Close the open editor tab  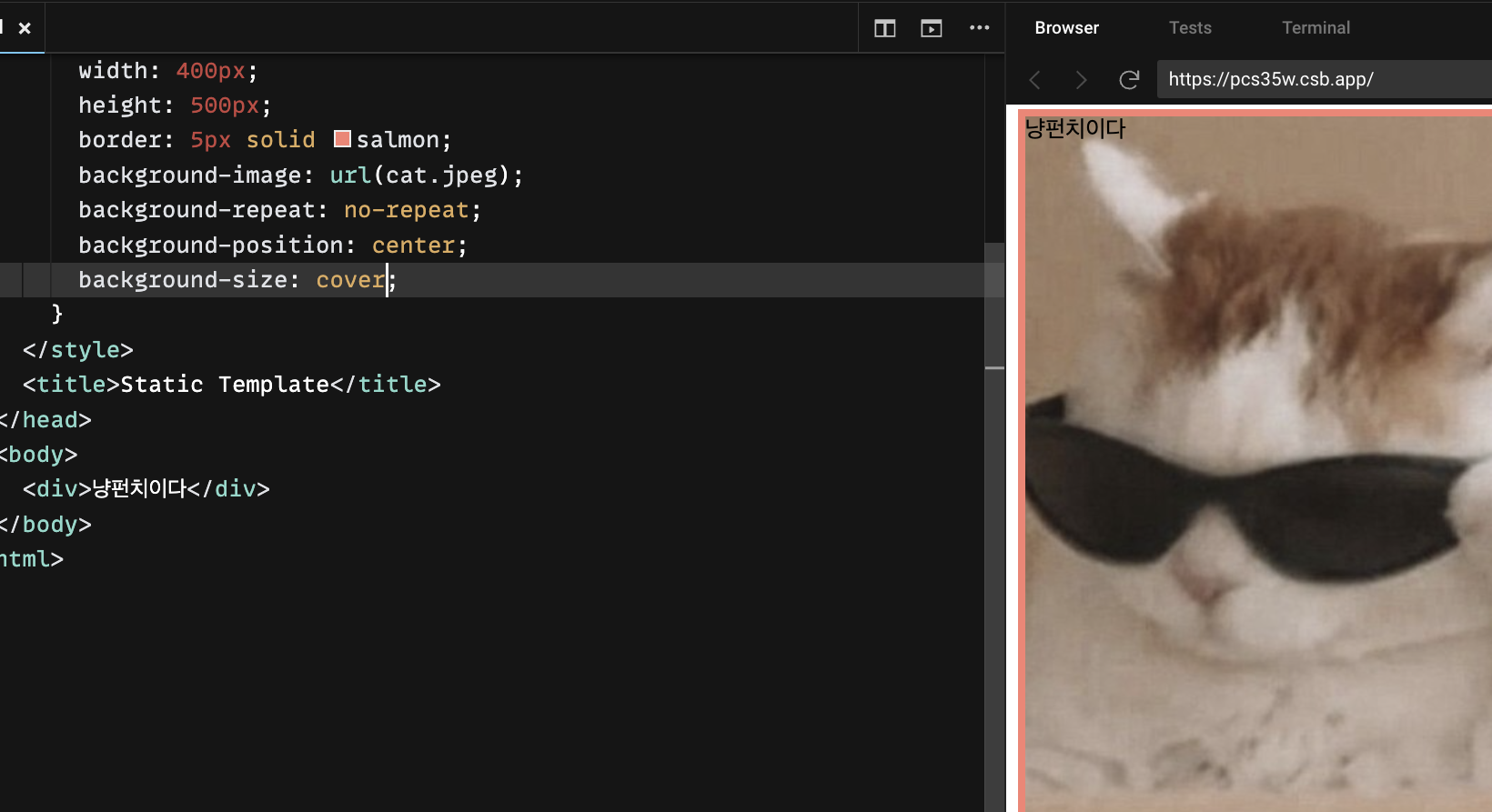coord(25,28)
